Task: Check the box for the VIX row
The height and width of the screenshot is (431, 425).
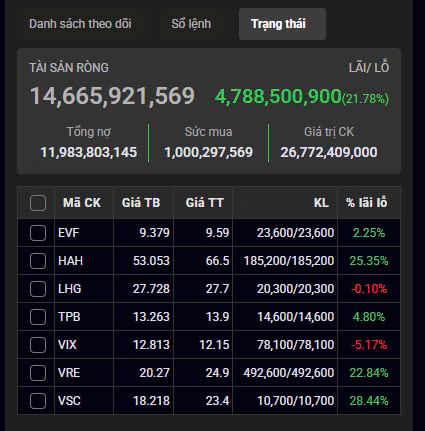Action: pyautogui.click(x=38, y=345)
